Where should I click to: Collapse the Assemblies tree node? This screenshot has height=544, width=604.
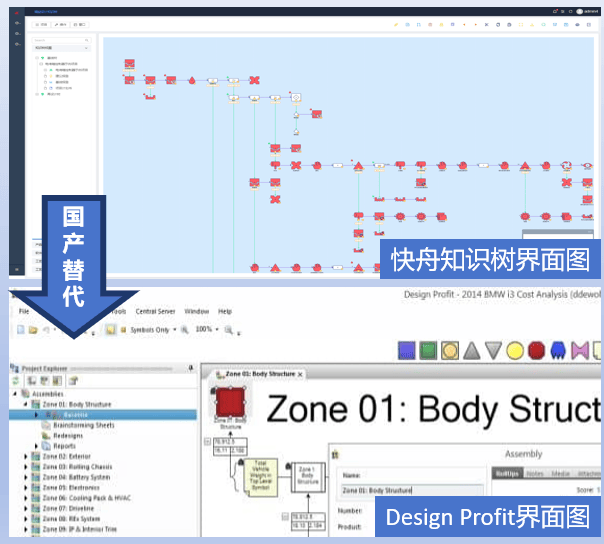pos(15,393)
